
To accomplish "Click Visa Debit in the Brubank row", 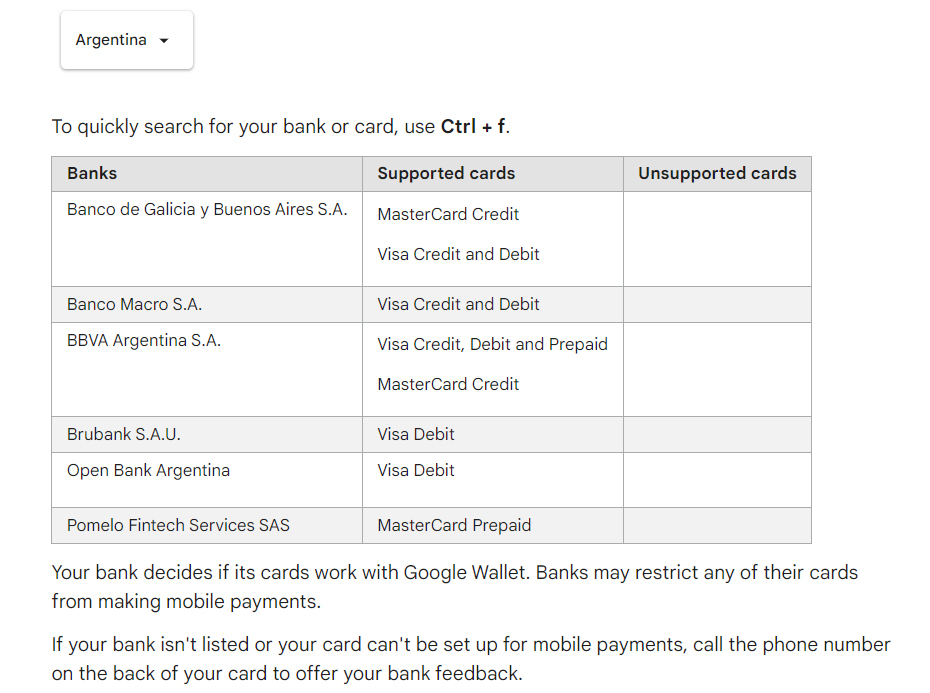I will coord(416,434).
